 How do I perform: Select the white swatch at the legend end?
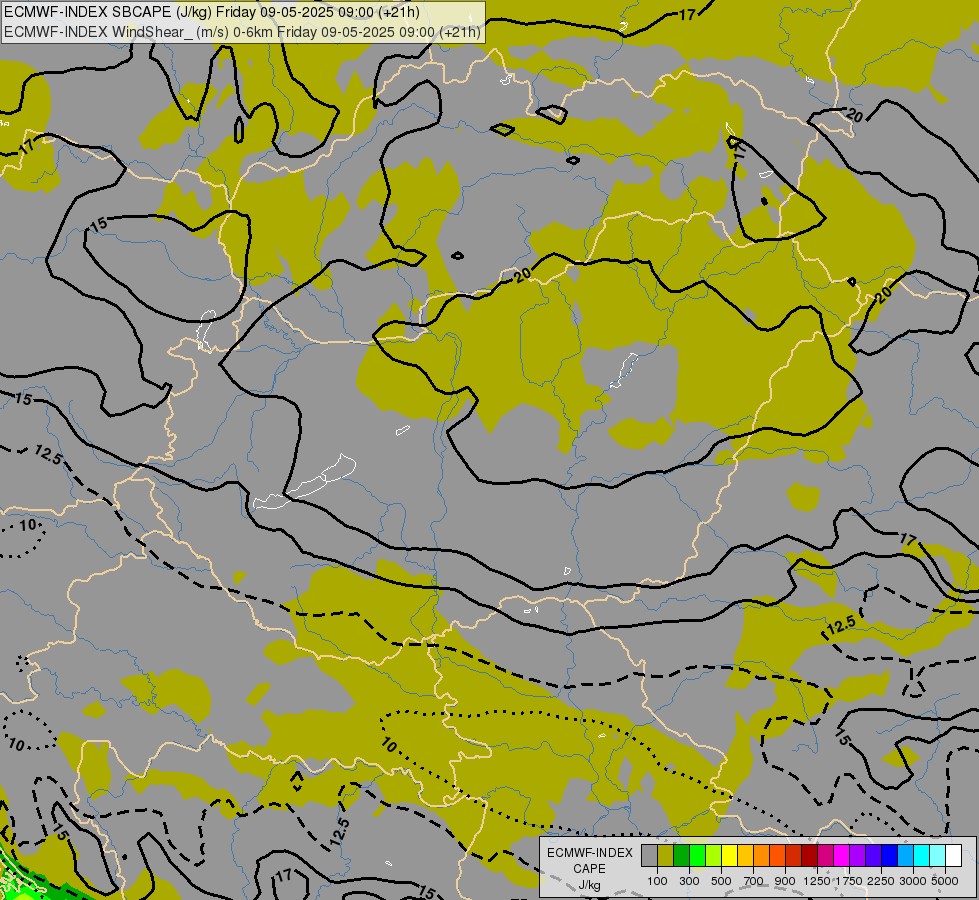pos(953,855)
